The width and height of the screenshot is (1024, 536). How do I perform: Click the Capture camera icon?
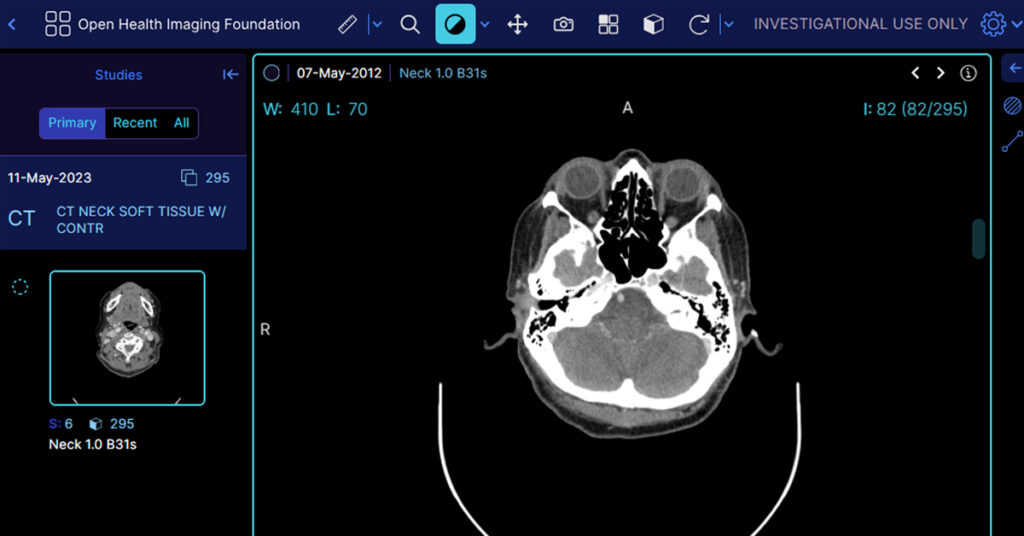[563, 24]
